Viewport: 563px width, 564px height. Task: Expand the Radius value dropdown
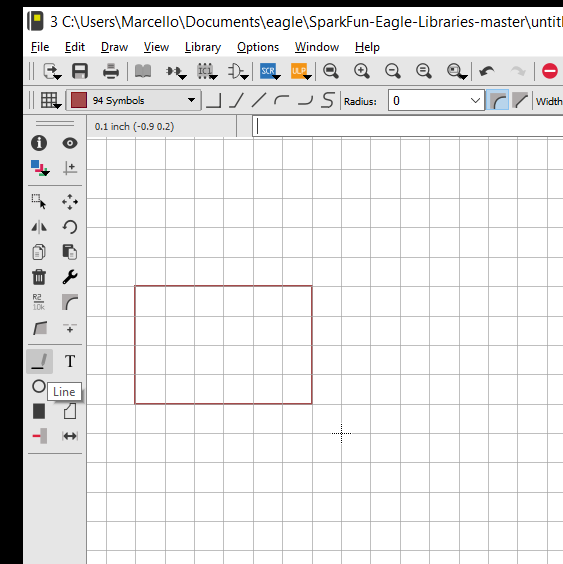click(475, 101)
